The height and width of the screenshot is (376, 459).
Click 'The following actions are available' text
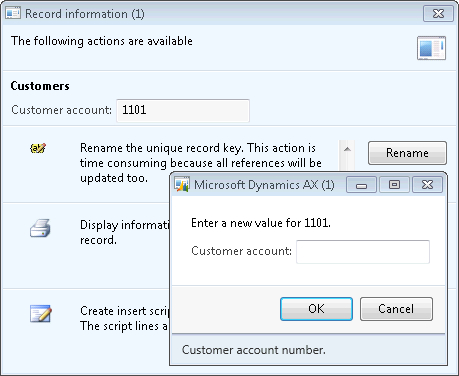coord(102,41)
